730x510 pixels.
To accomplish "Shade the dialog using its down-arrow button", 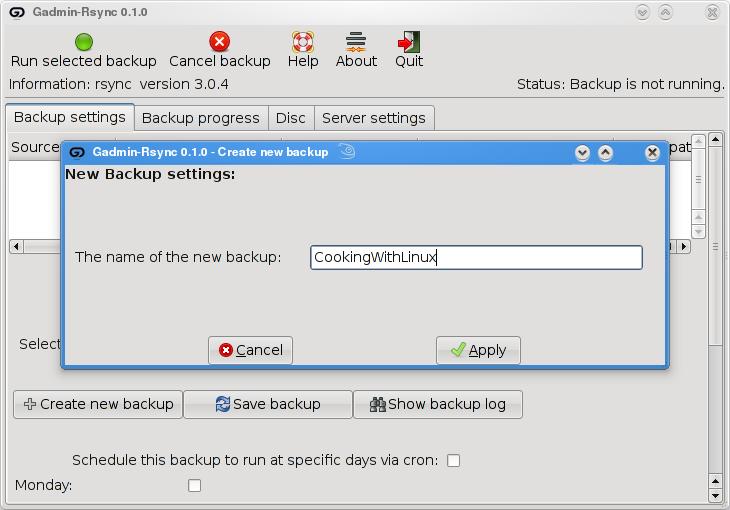I will point(582,153).
